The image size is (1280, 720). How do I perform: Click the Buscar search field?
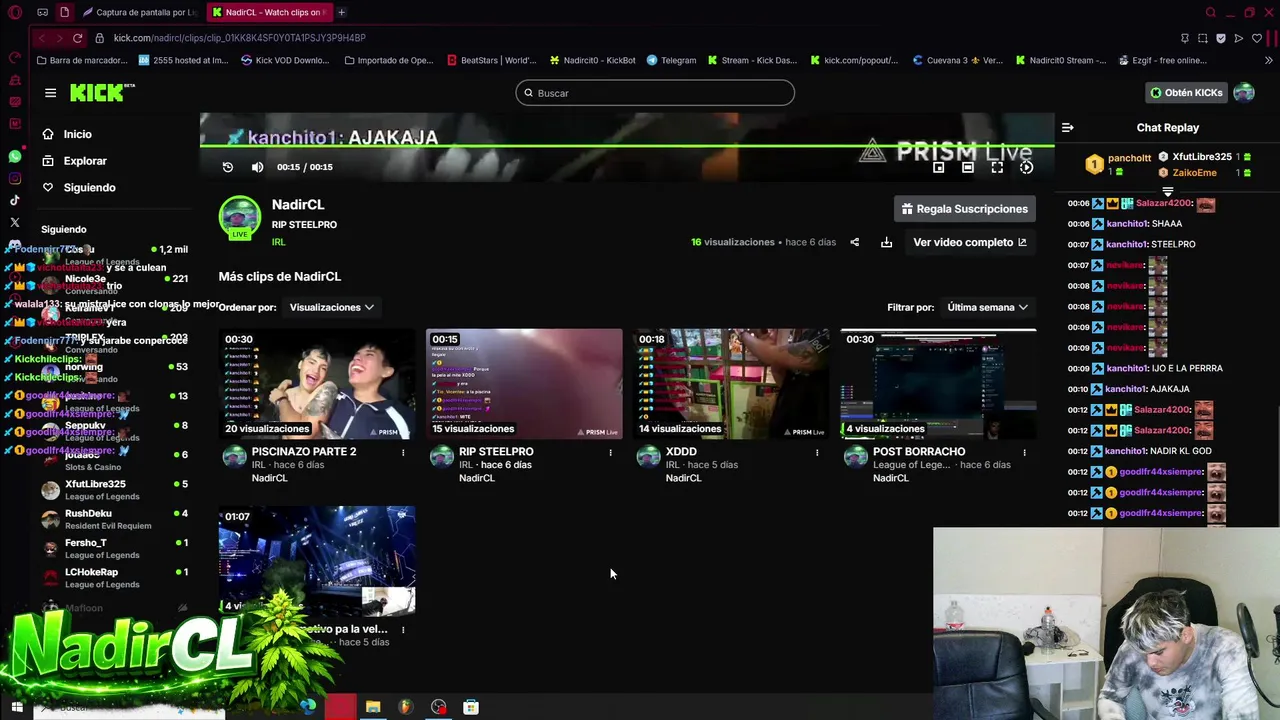(x=655, y=93)
